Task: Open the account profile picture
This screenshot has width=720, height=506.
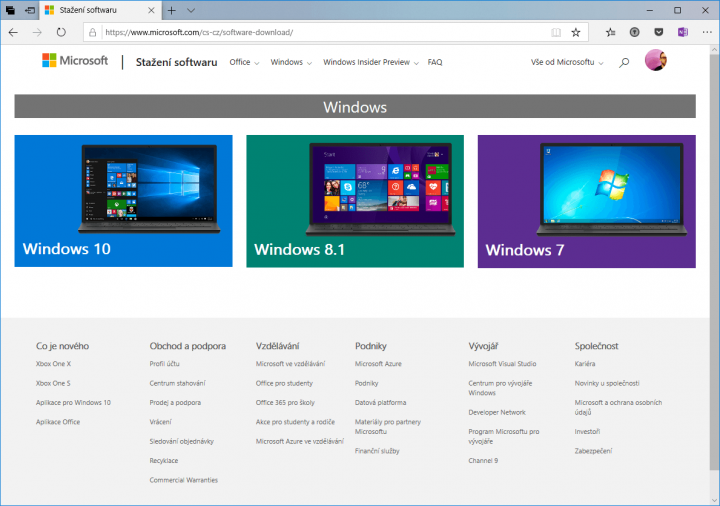Action: coord(656,60)
